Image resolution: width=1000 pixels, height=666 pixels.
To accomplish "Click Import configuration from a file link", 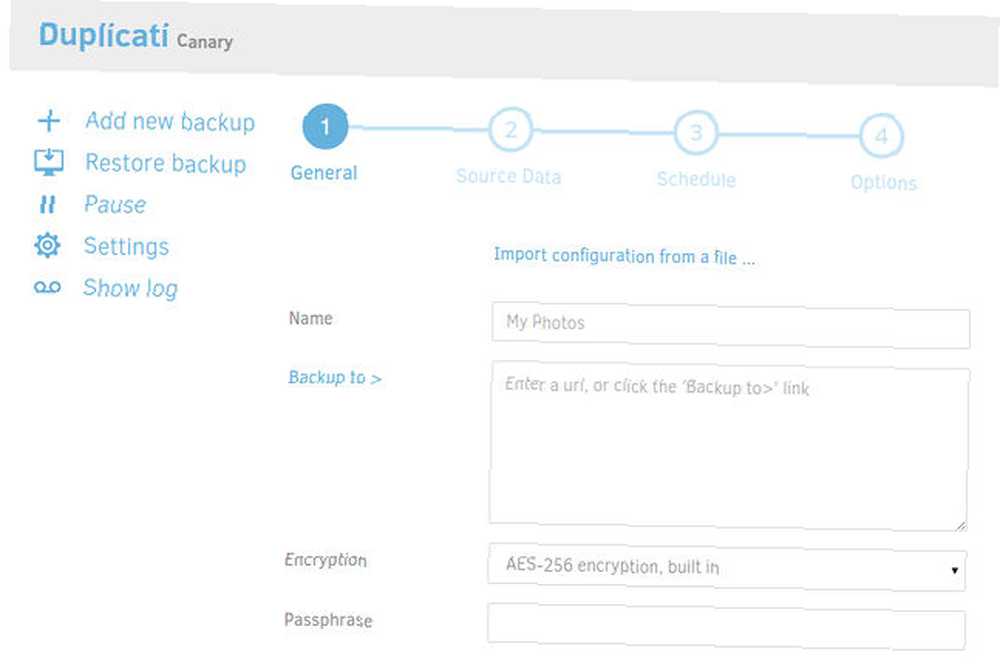I will (624, 256).
